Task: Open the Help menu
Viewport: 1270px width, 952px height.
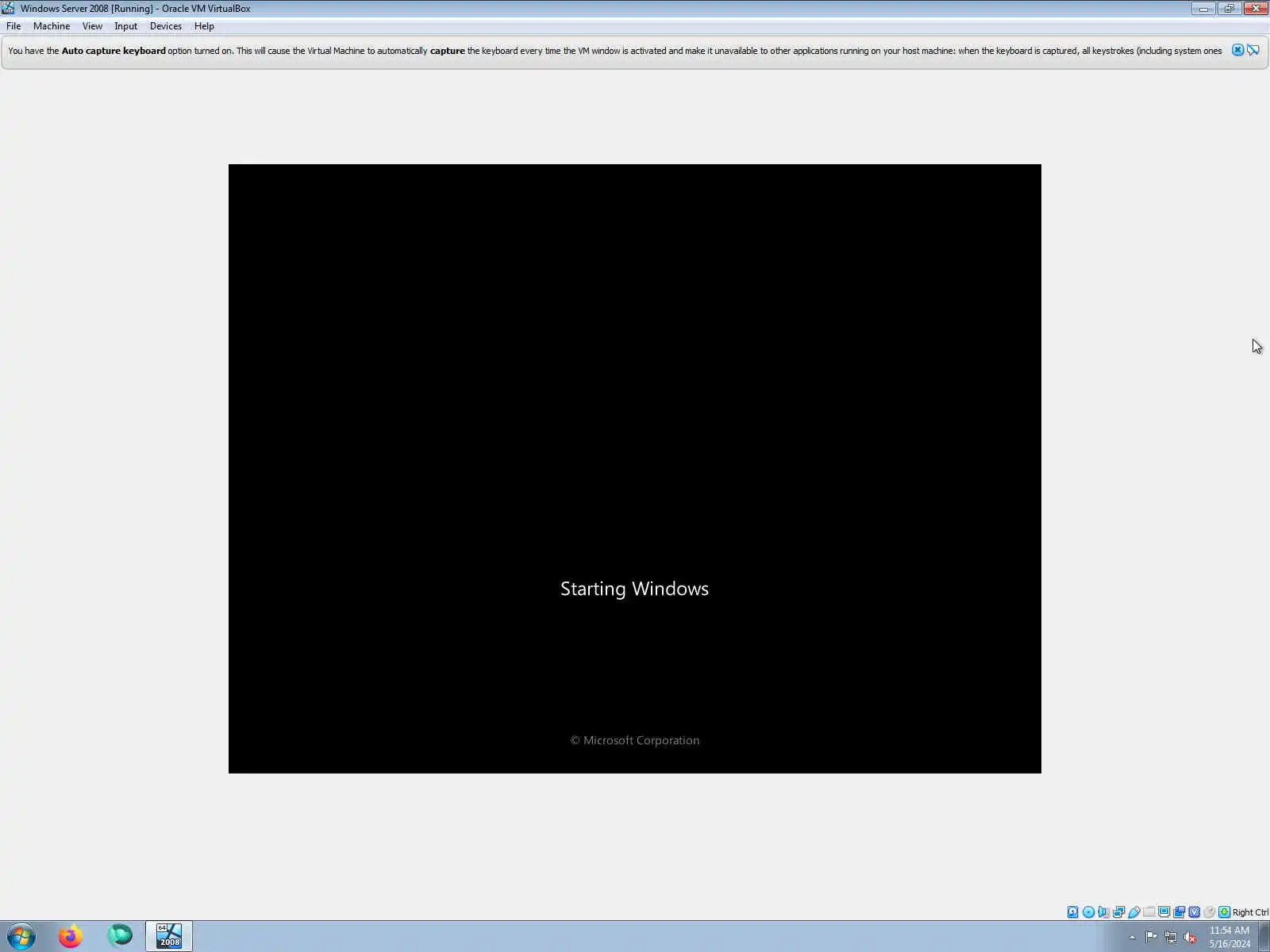Action: (x=204, y=26)
